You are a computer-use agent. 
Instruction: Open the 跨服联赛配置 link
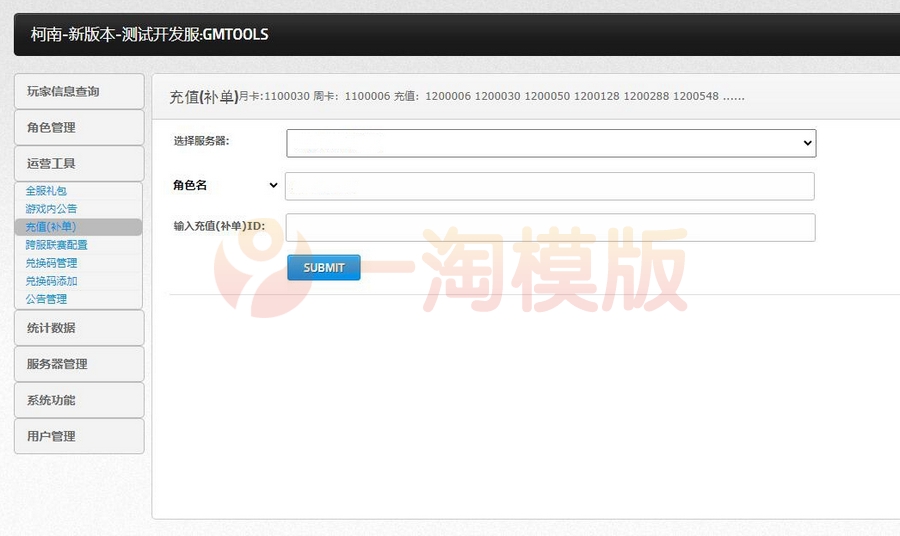(56, 245)
